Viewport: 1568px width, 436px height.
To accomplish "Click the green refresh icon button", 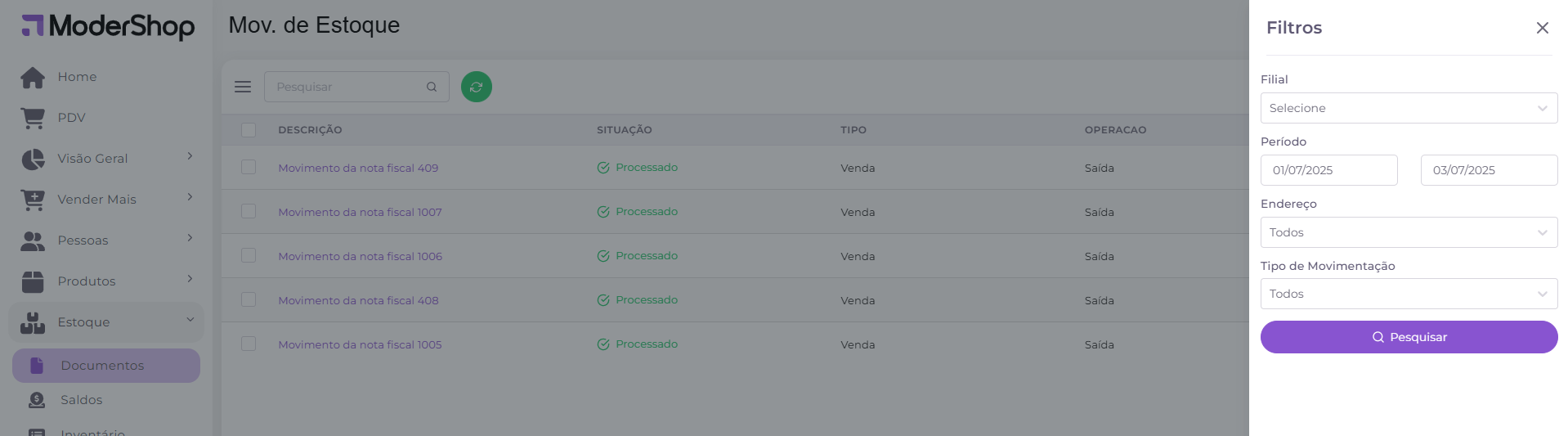I will pyautogui.click(x=477, y=87).
